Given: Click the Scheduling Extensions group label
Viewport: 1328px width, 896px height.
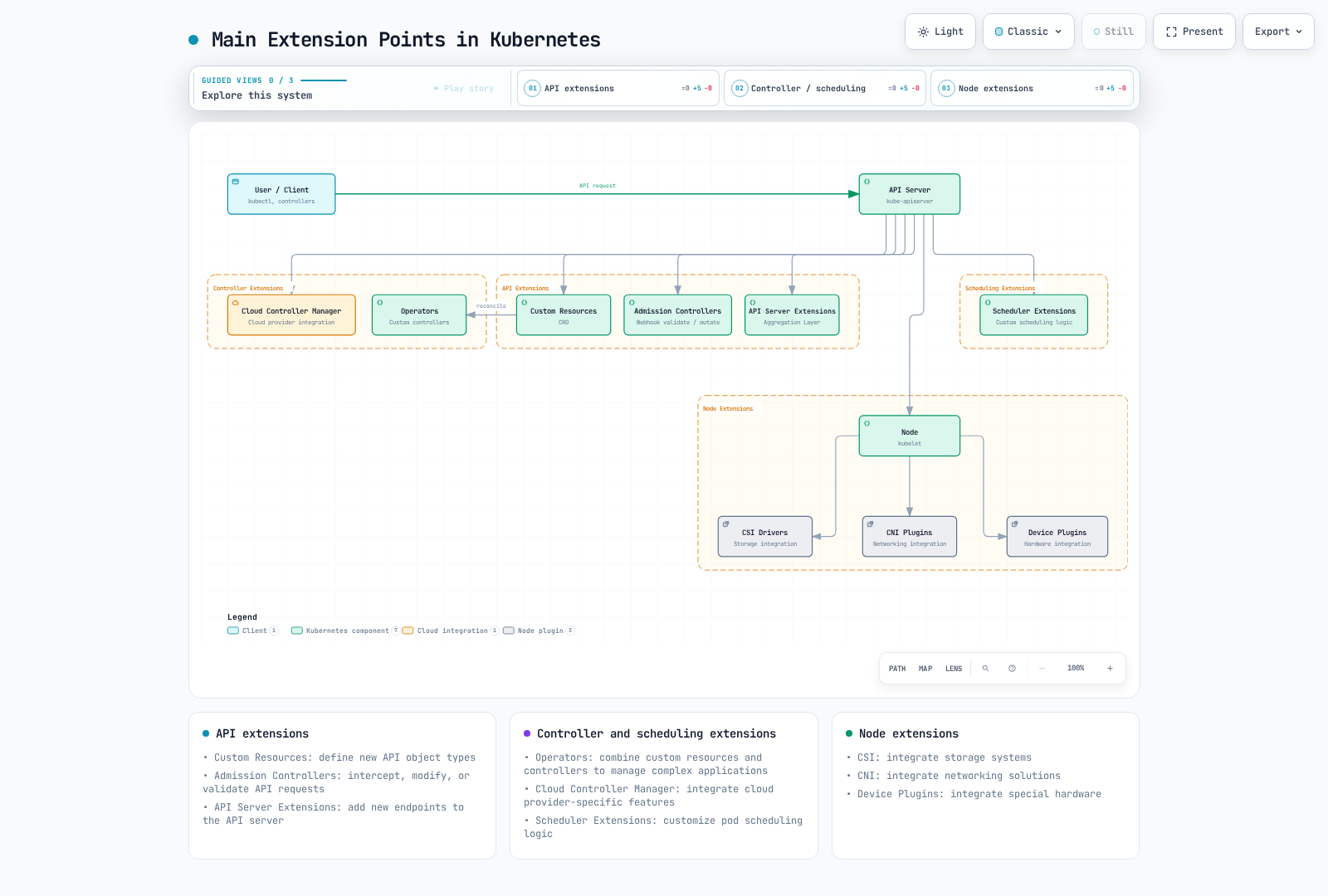Looking at the screenshot, I should click(1000, 289).
